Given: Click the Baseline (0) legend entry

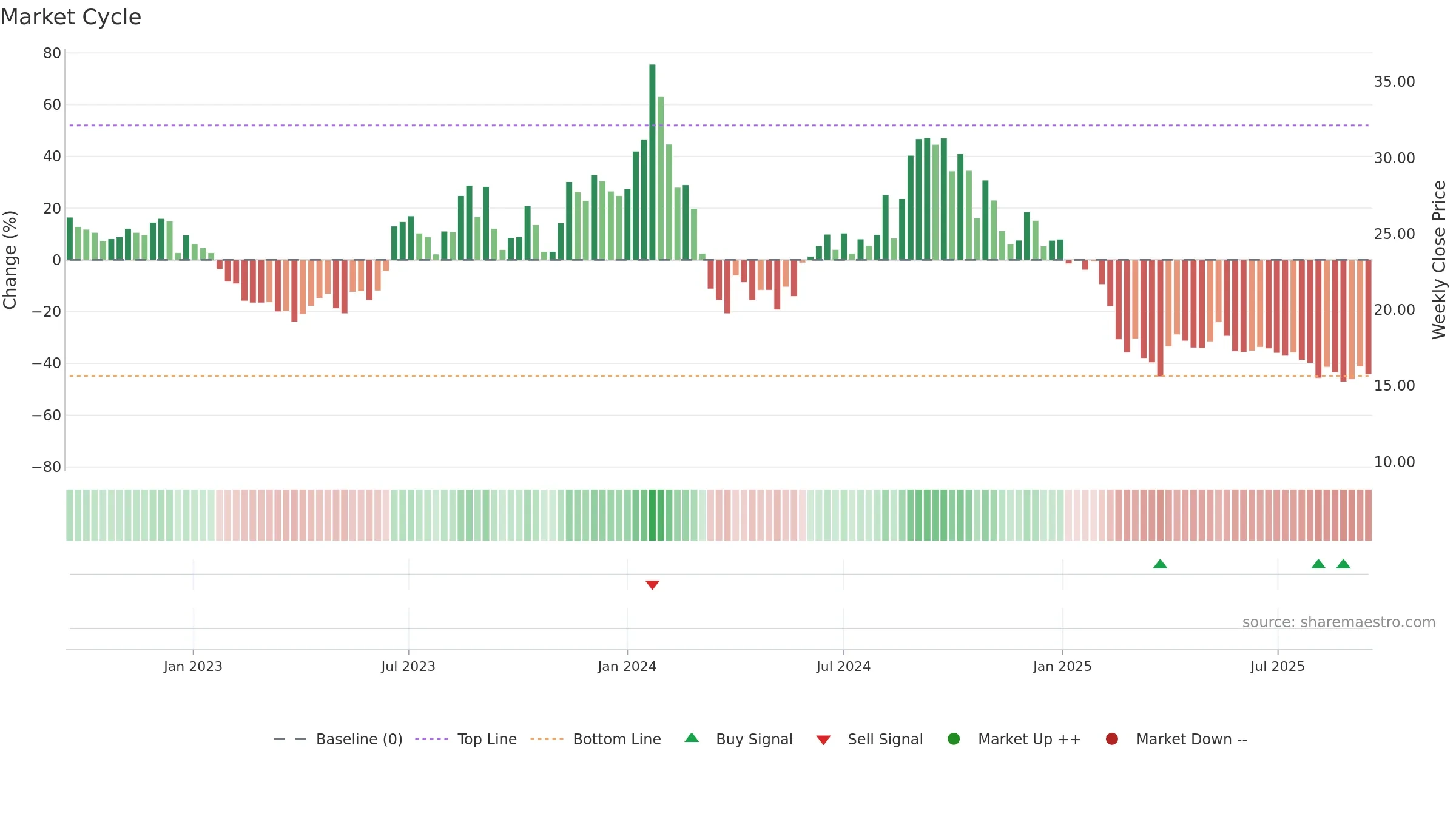Looking at the screenshot, I should 338,739.
